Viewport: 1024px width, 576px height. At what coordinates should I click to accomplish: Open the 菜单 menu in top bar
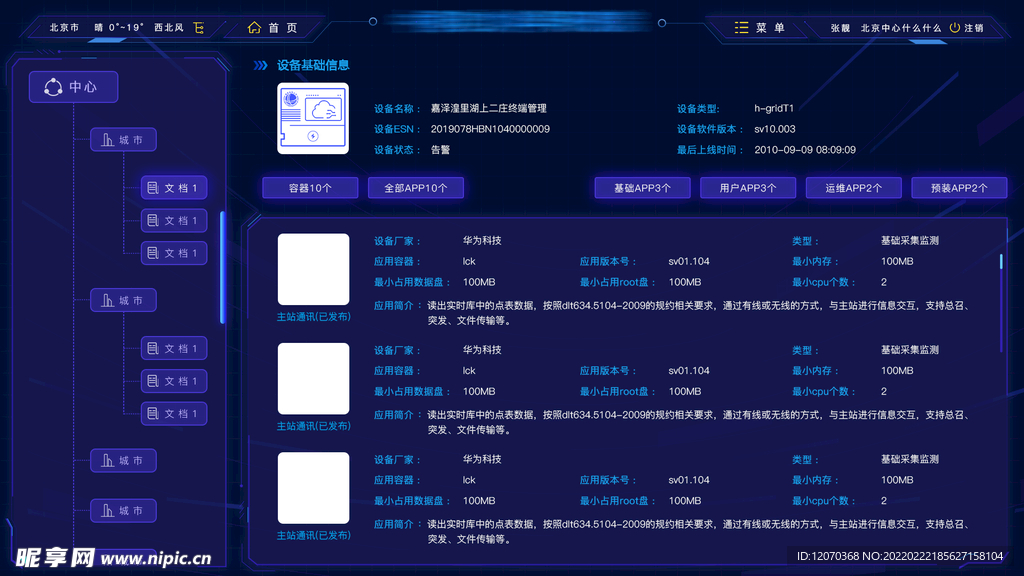pyautogui.click(x=769, y=28)
